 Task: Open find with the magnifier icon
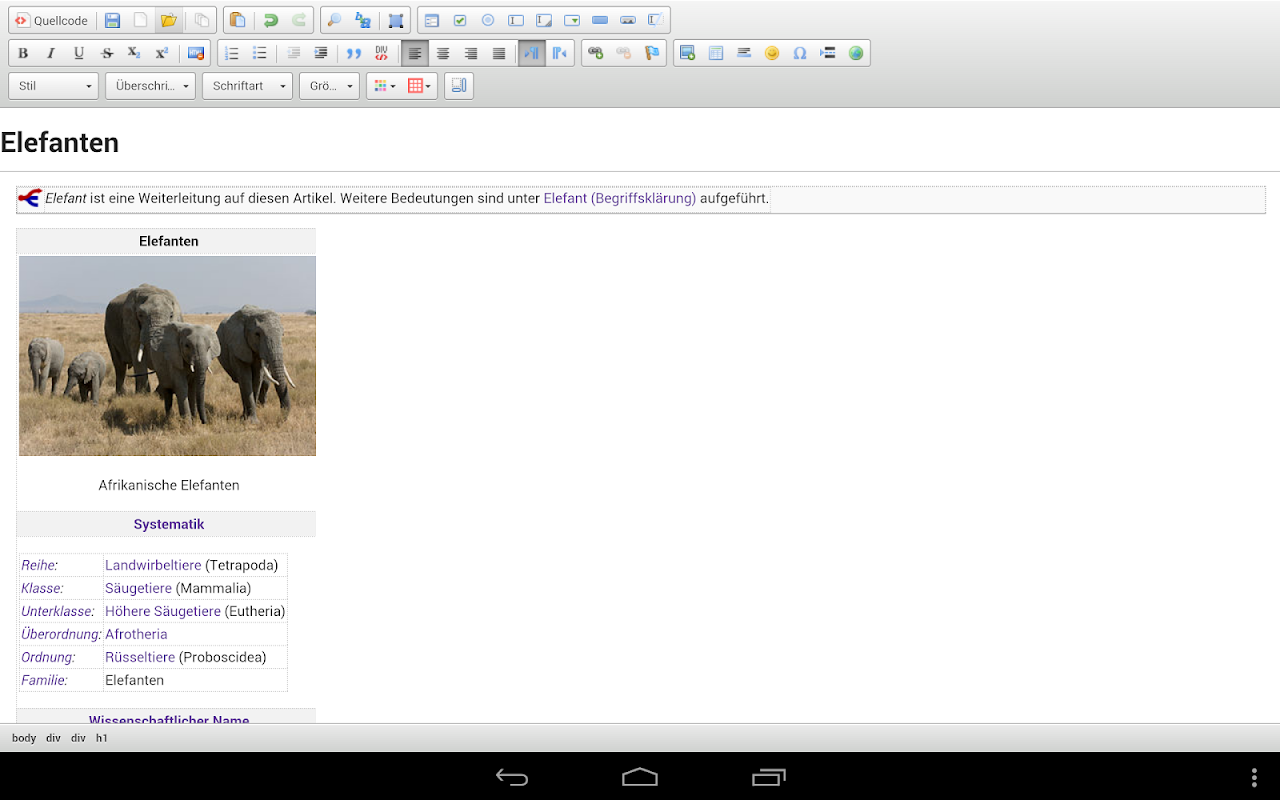(335, 20)
